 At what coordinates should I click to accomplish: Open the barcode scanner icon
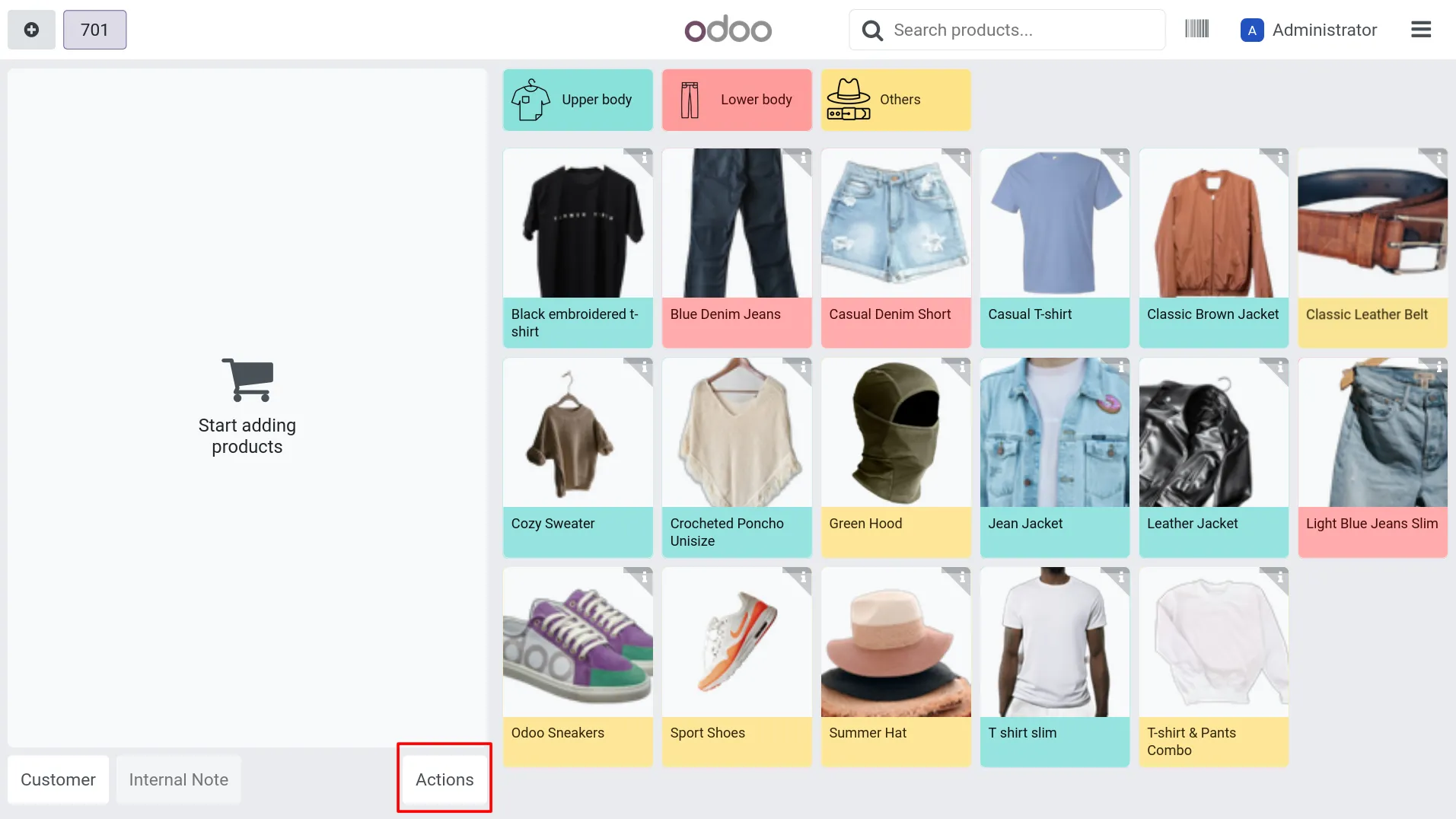[1196, 30]
